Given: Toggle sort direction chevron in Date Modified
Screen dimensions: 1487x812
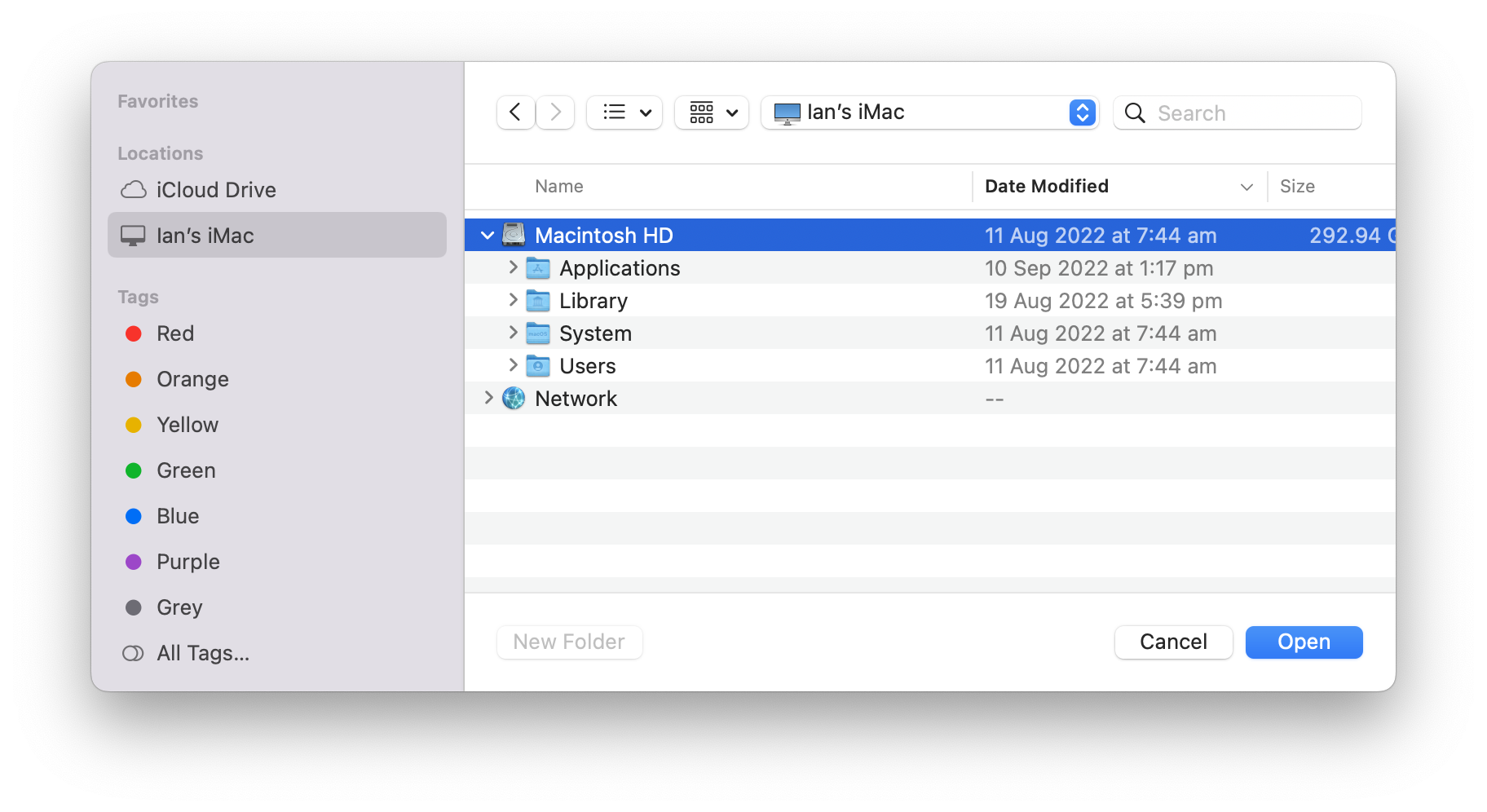Looking at the screenshot, I should 1247,188.
